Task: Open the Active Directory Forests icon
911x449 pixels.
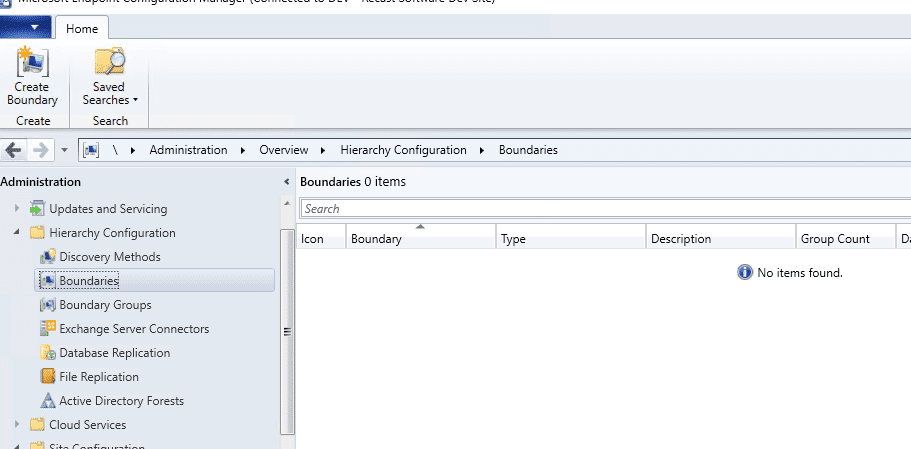Action: [47, 401]
